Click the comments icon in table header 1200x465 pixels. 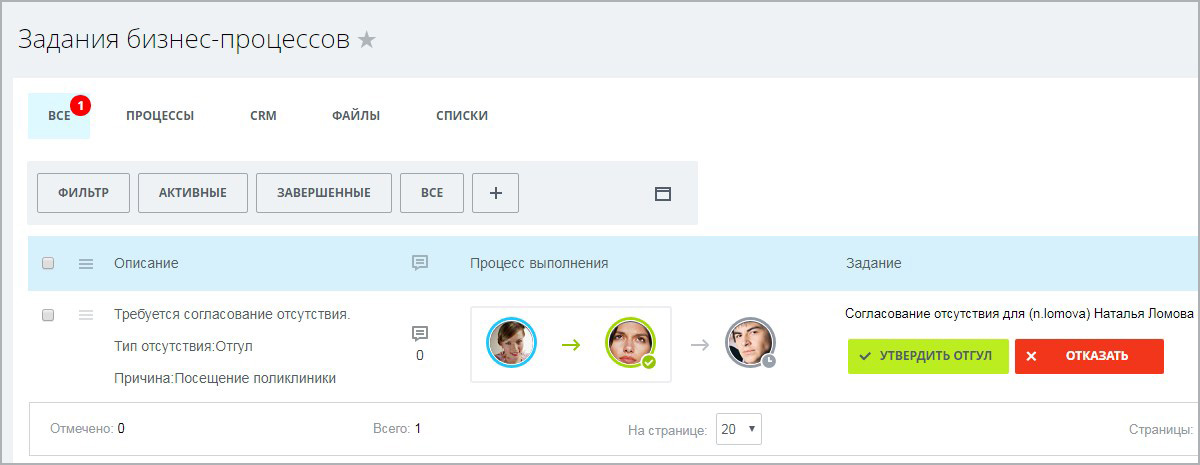(x=420, y=263)
